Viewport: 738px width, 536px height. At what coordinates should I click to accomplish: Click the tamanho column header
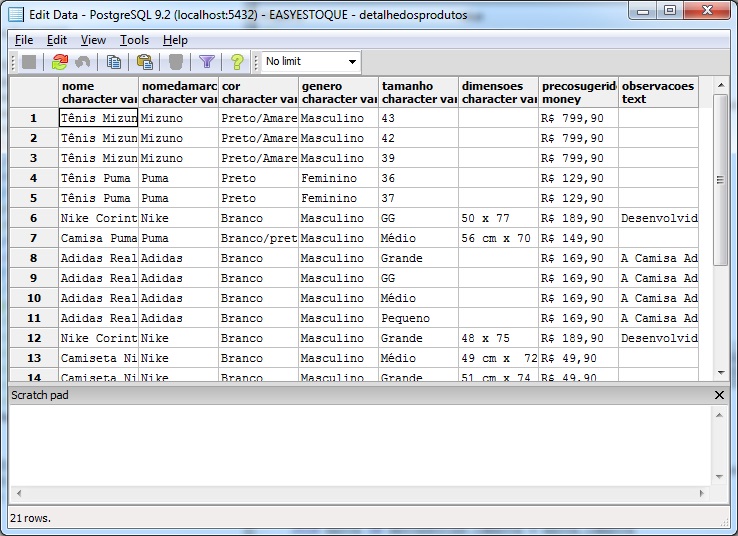[418, 92]
